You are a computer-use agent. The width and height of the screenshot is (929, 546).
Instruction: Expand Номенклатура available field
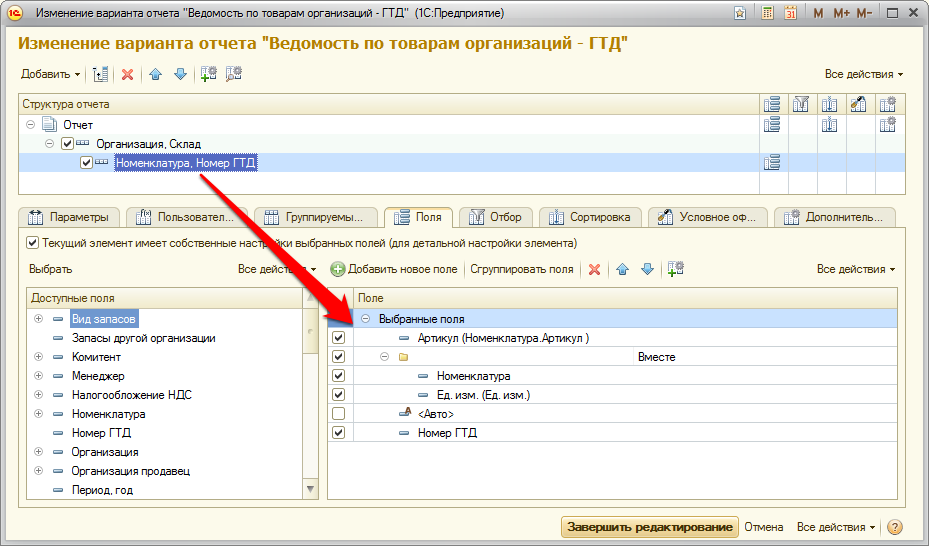(x=39, y=413)
